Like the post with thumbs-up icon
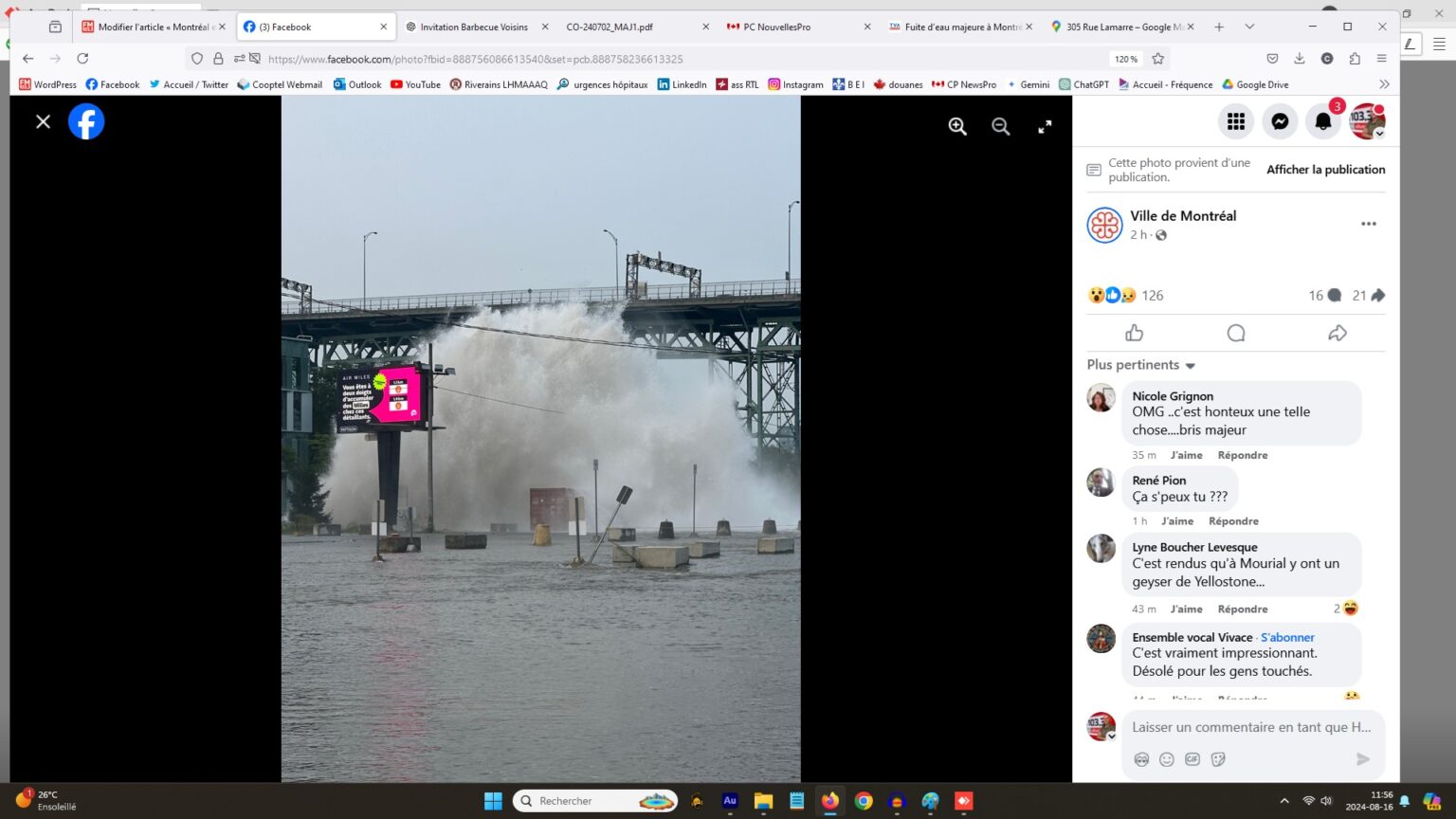Screen dimensions: 1456x819 pyautogui.click(x=1134, y=333)
